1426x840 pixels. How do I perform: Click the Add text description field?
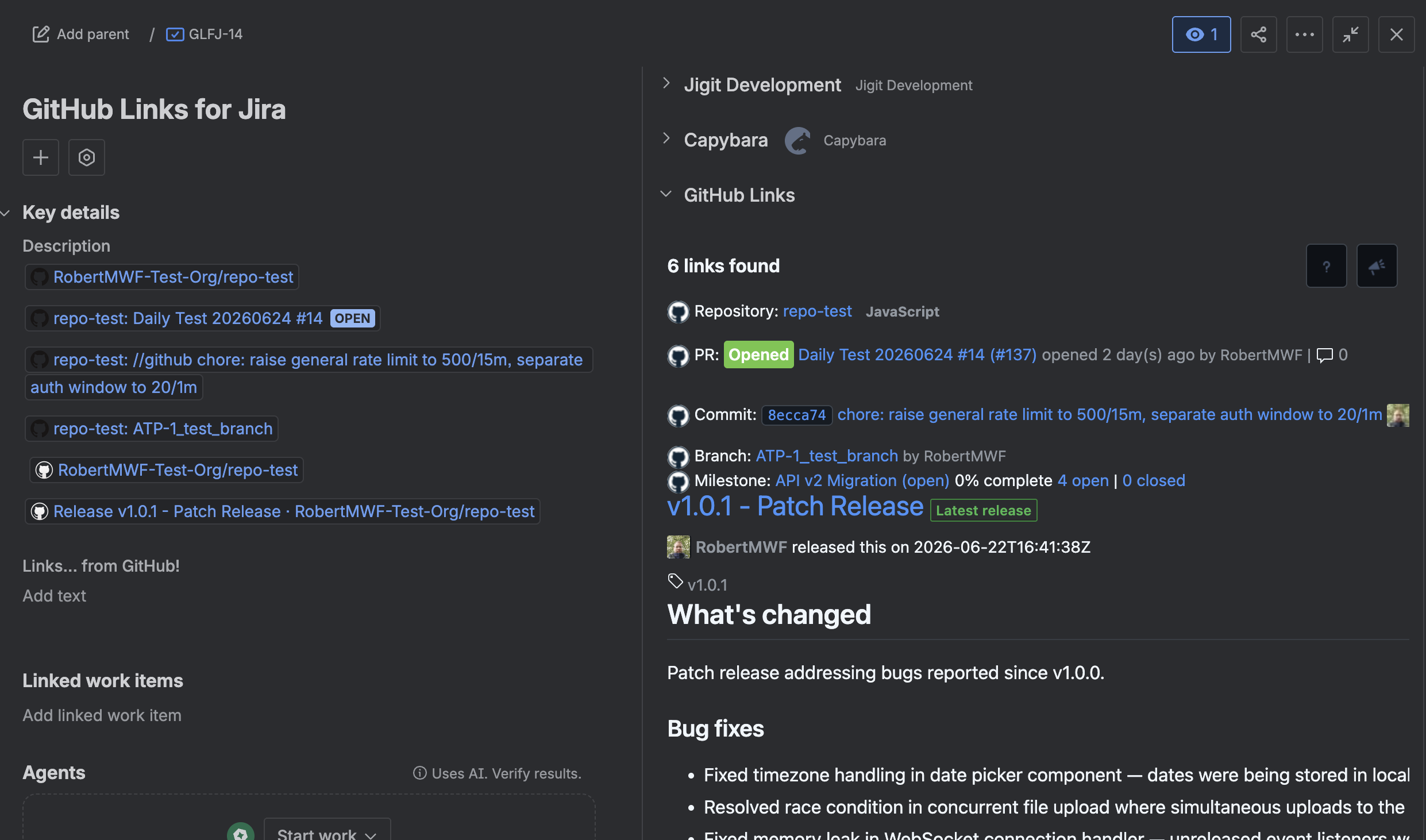tap(55, 596)
